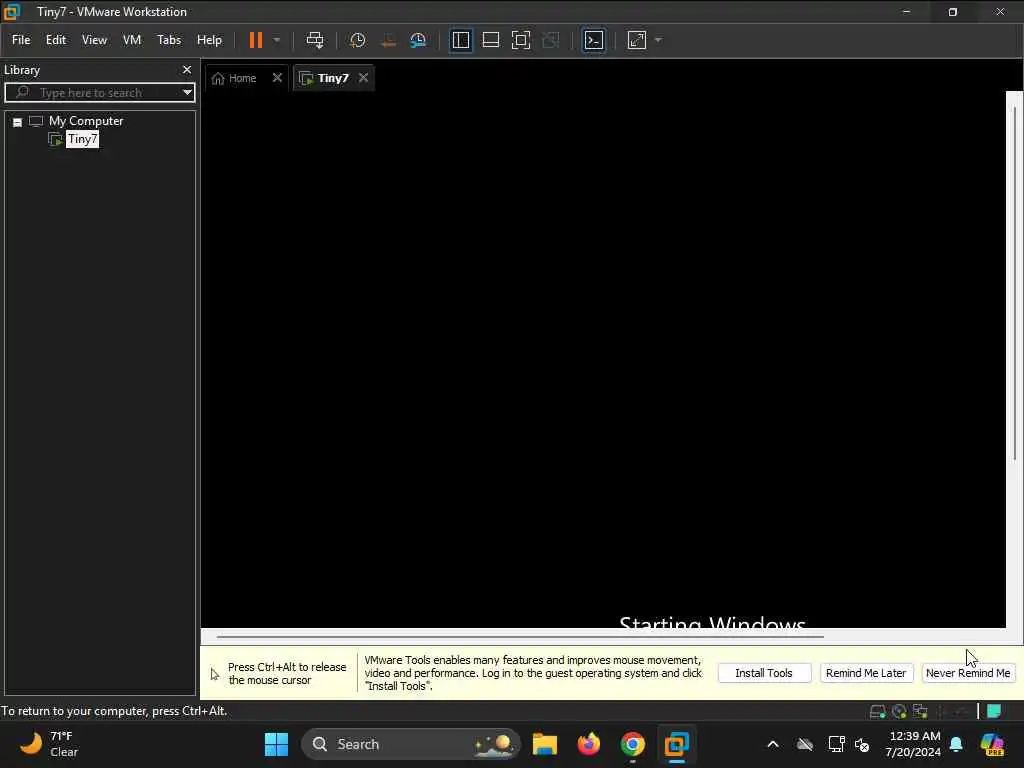
Task: Open the Copilot taskbar icon
Action: click(992, 744)
